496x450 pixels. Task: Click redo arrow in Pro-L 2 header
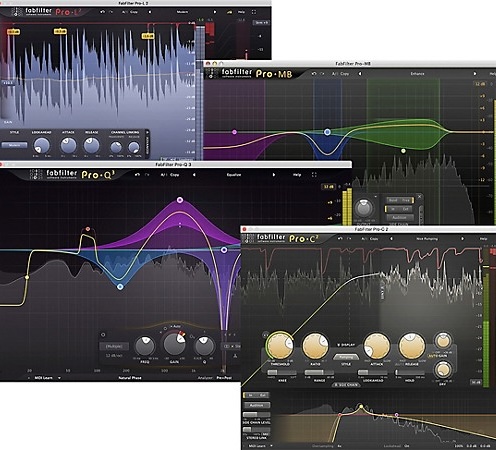pos(111,12)
